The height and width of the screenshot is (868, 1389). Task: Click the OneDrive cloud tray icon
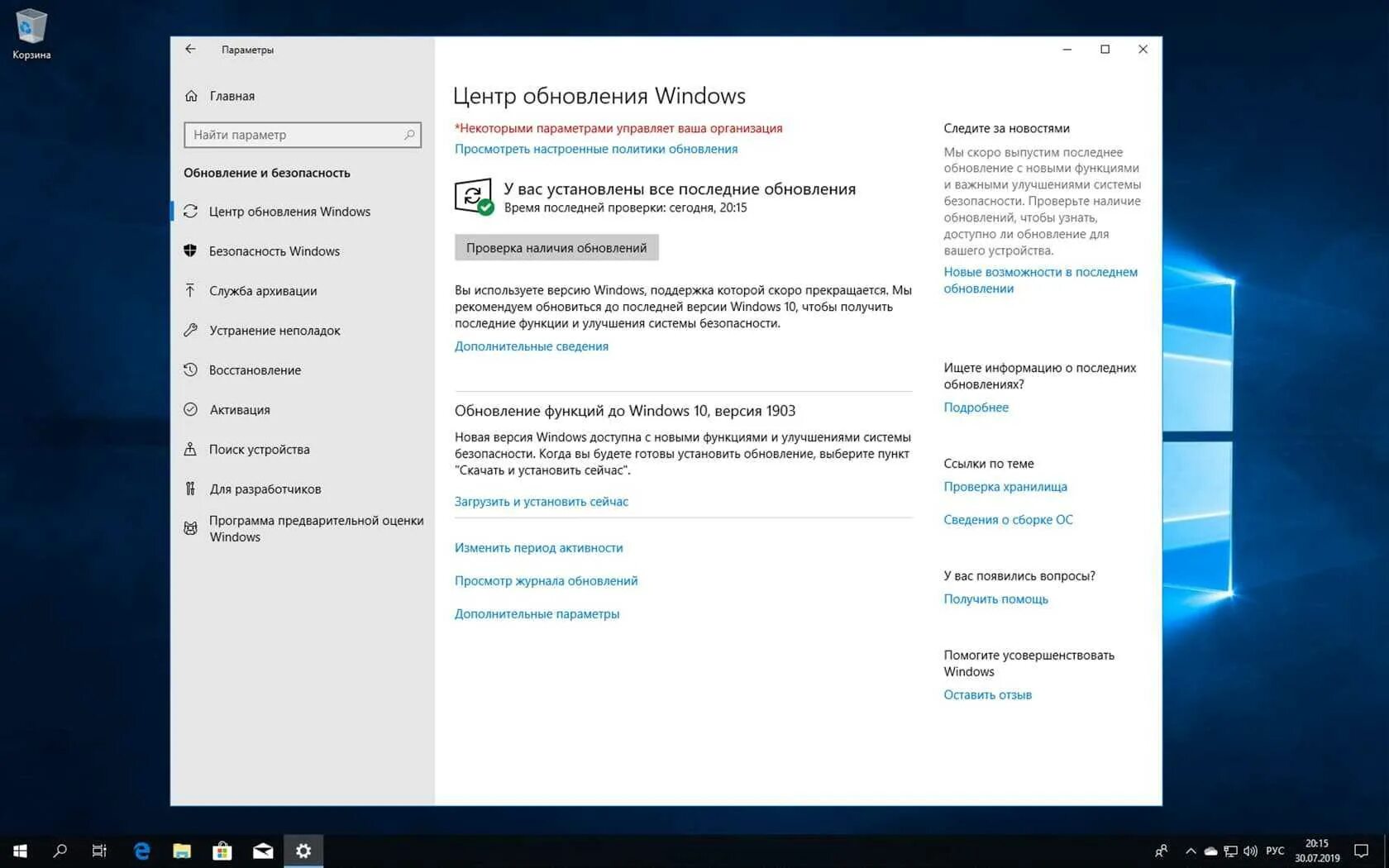coord(1210,851)
